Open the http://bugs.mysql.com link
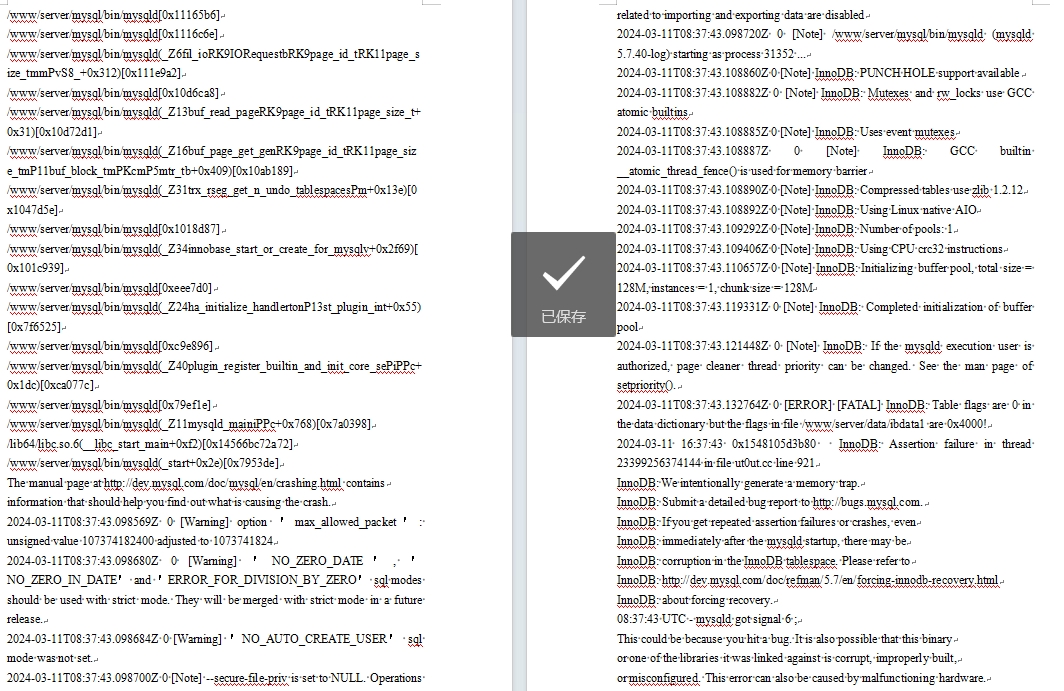1064x691 pixels. tap(867, 502)
